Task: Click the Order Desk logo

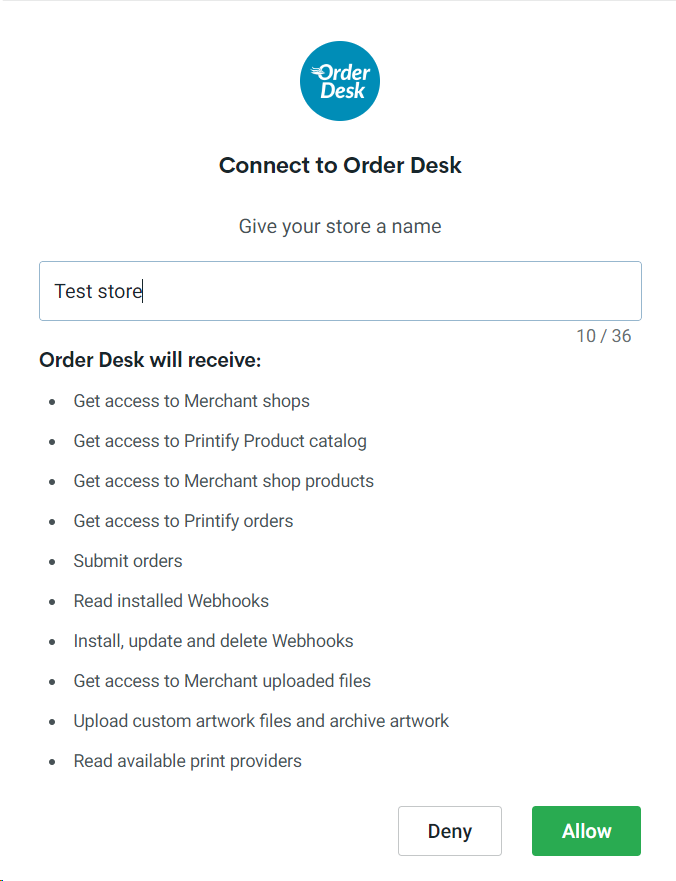Action: click(340, 81)
